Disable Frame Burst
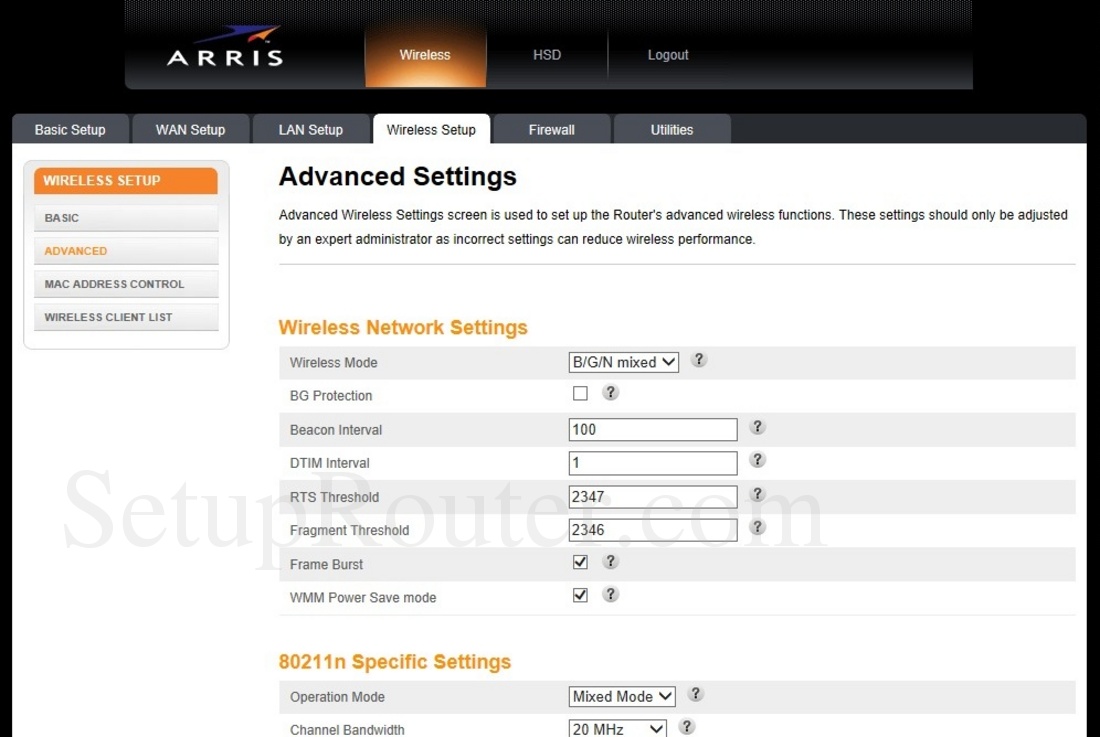Screen dimensions: 1100x737 [580, 562]
